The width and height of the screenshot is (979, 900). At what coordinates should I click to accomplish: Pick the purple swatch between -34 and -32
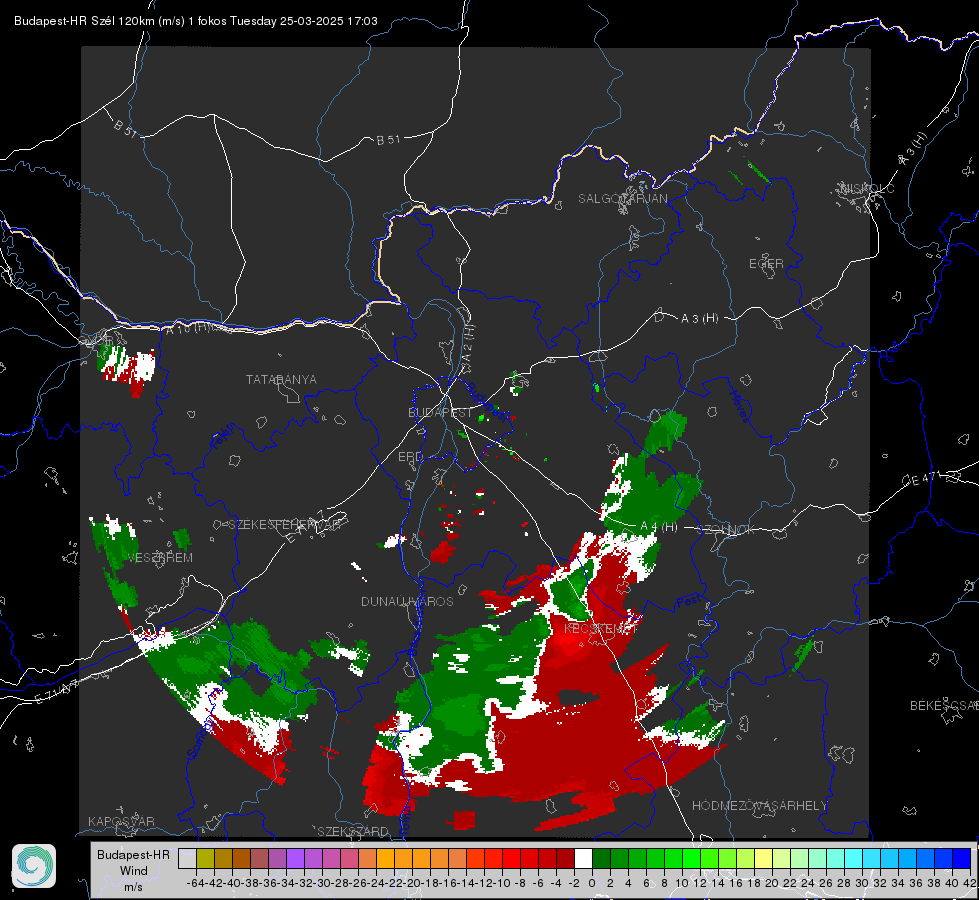[295, 858]
